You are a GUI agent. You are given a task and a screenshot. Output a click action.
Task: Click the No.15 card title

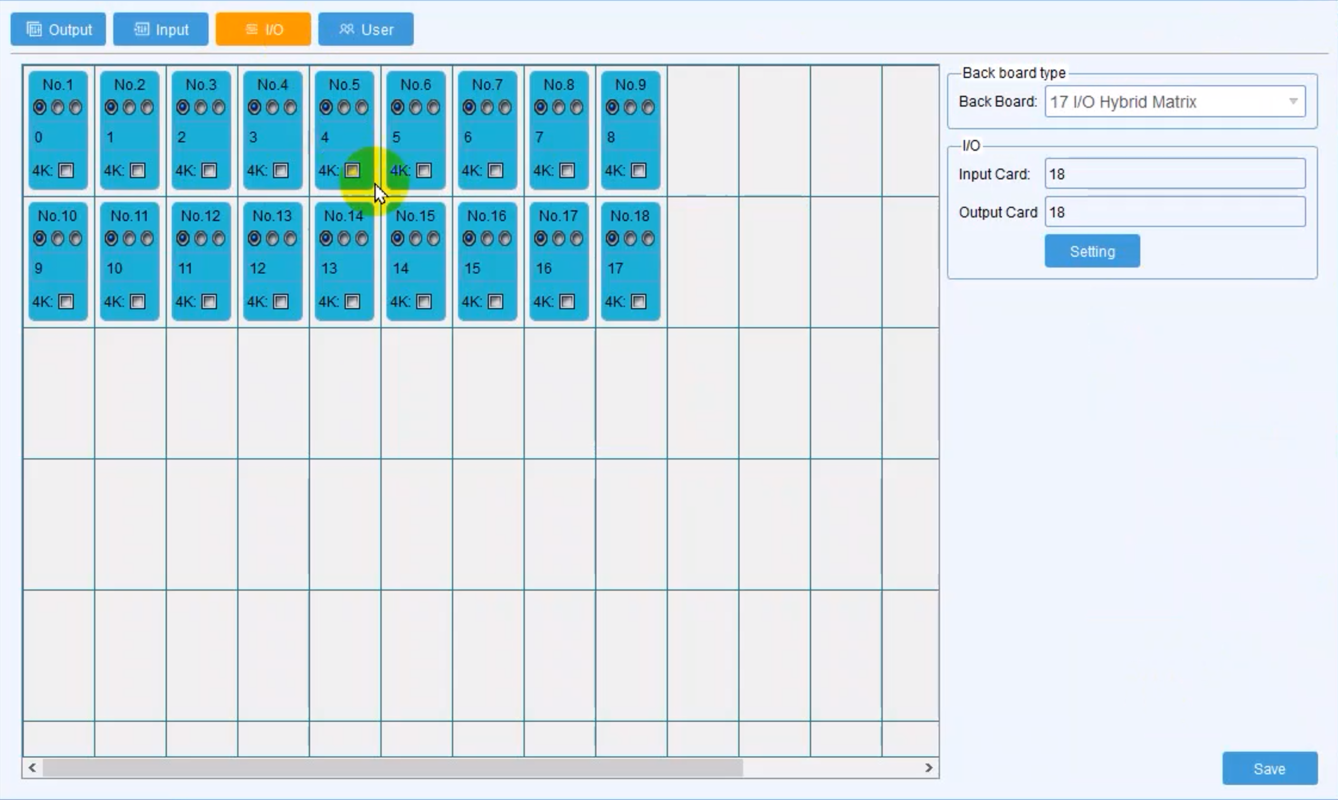pos(415,216)
